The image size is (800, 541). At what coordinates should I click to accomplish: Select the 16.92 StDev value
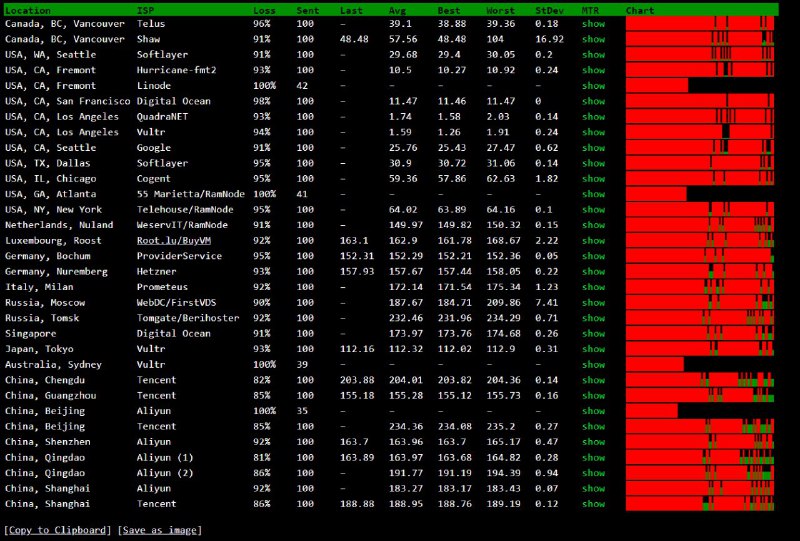click(x=549, y=39)
